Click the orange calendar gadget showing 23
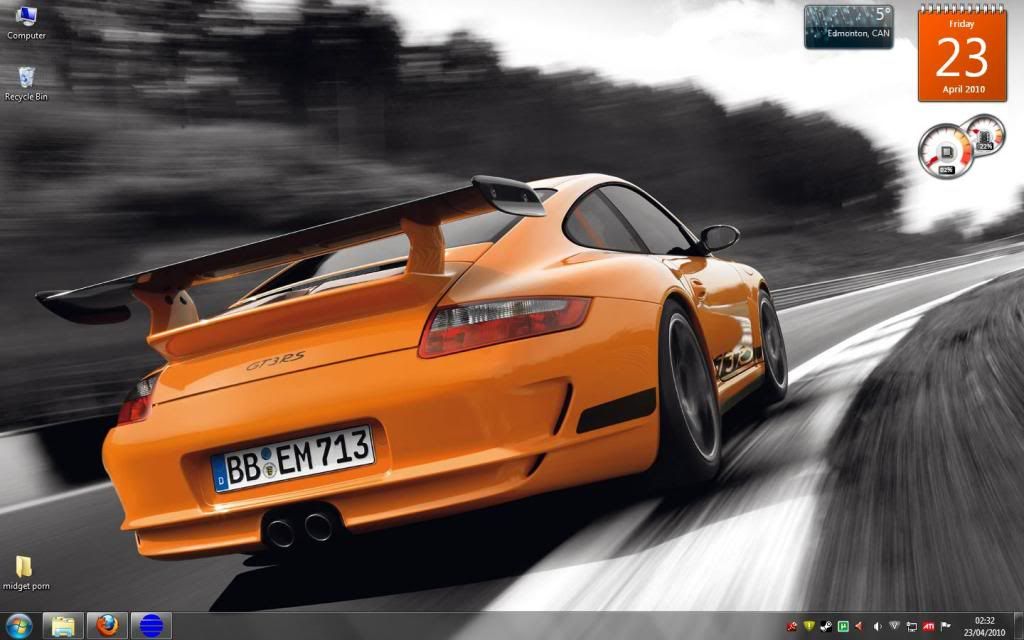The width and height of the screenshot is (1024, 640). click(x=961, y=53)
